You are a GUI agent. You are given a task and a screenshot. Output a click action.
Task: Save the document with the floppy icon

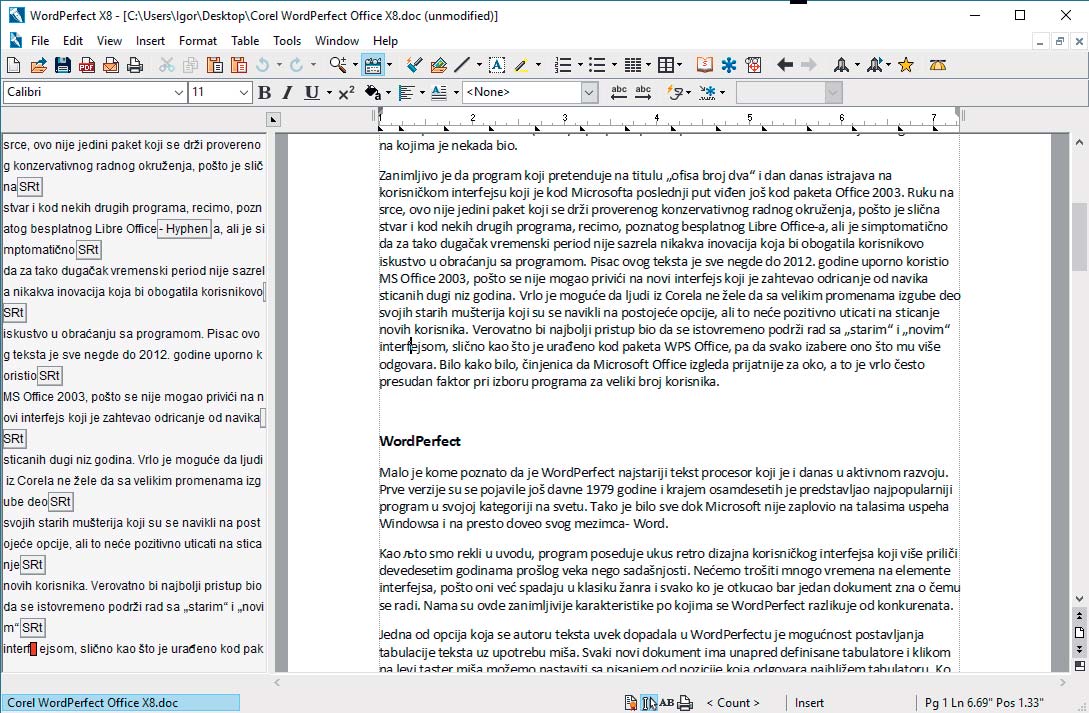click(63, 65)
